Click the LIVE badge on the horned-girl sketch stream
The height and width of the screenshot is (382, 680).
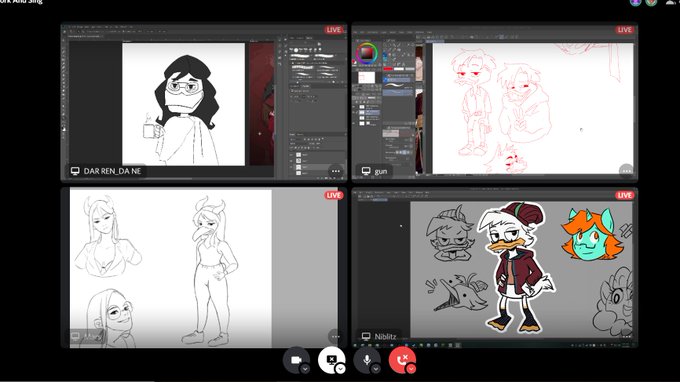[x=333, y=195]
